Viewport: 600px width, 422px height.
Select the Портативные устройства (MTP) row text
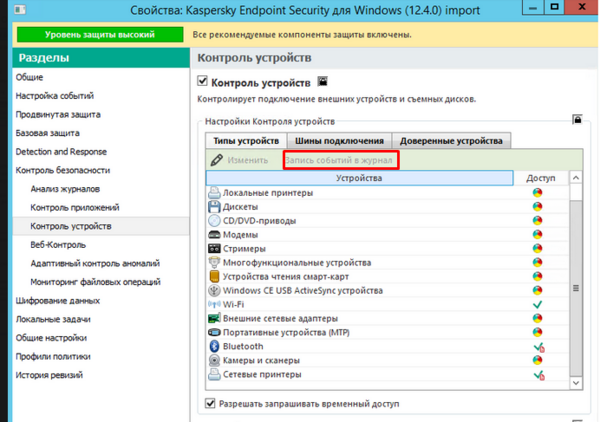[x=287, y=332]
